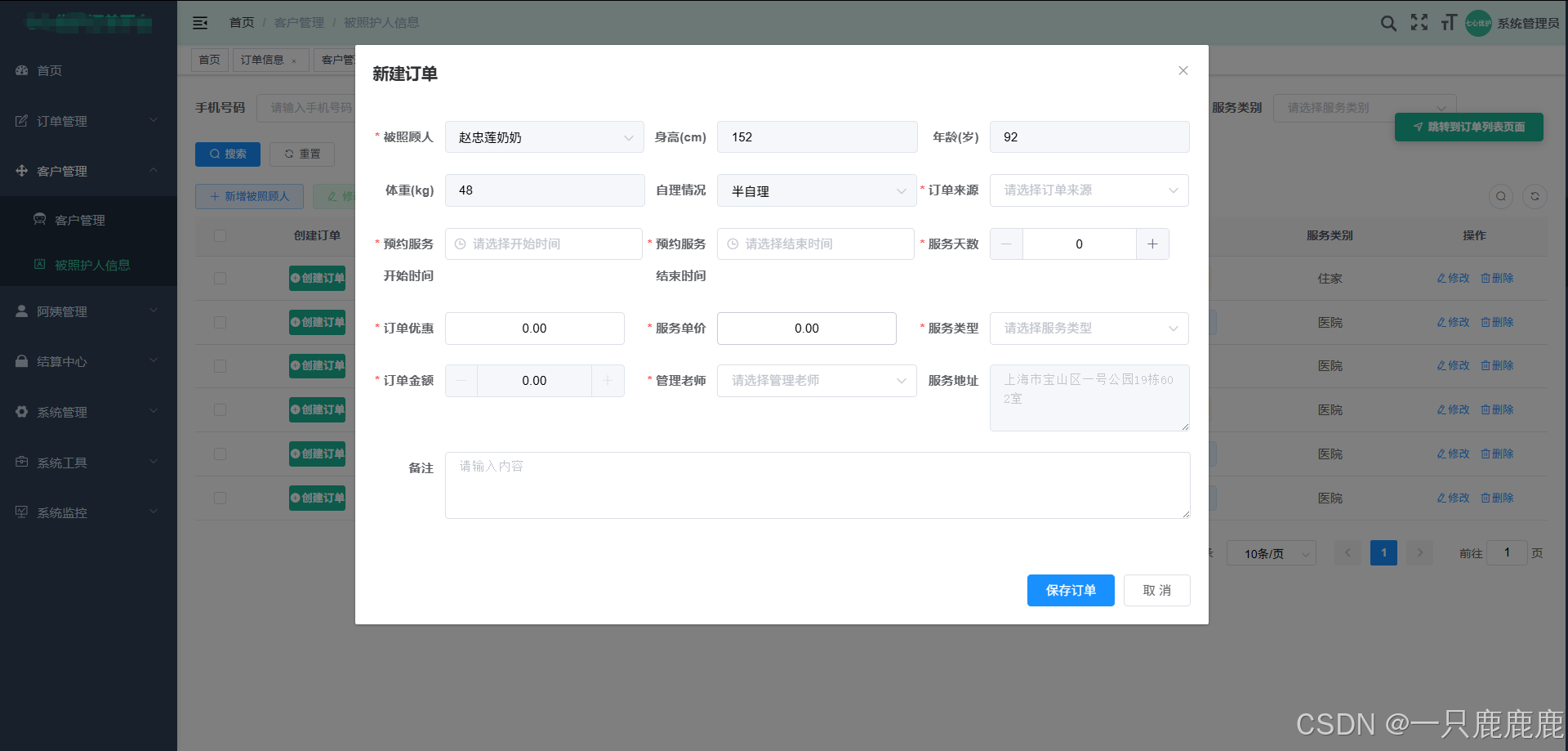The image size is (1568, 751).
Task: Pick the 预约服务结束时间 date field
Action: click(x=816, y=244)
